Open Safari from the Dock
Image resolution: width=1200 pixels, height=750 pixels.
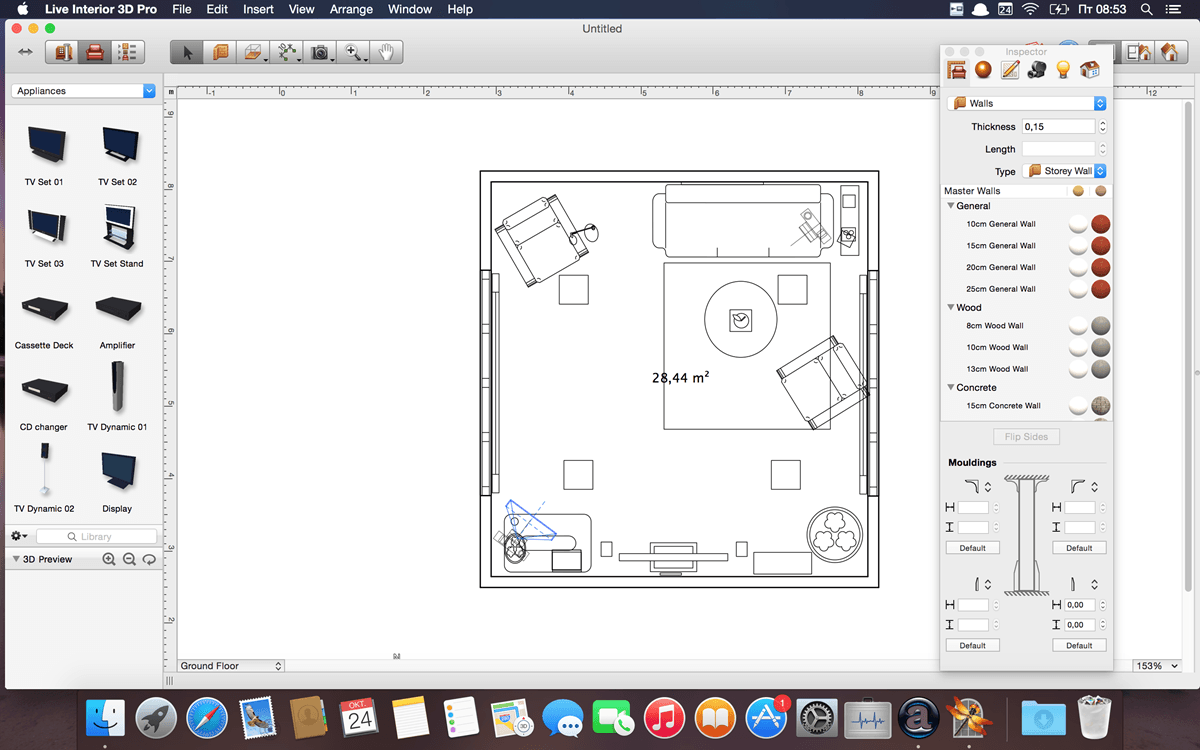208,717
